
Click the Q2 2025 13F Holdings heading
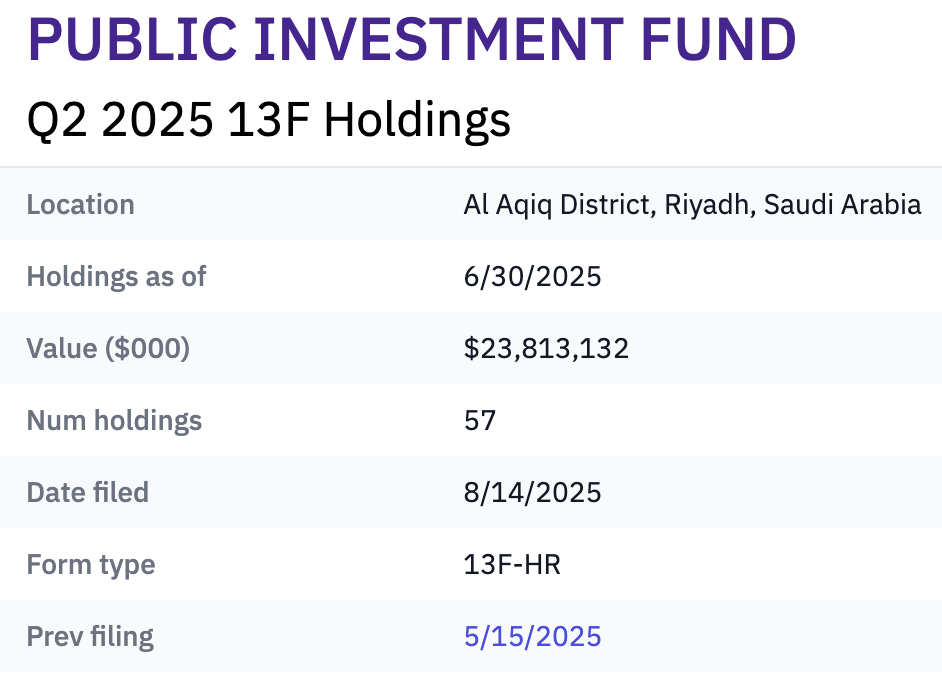(x=269, y=120)
